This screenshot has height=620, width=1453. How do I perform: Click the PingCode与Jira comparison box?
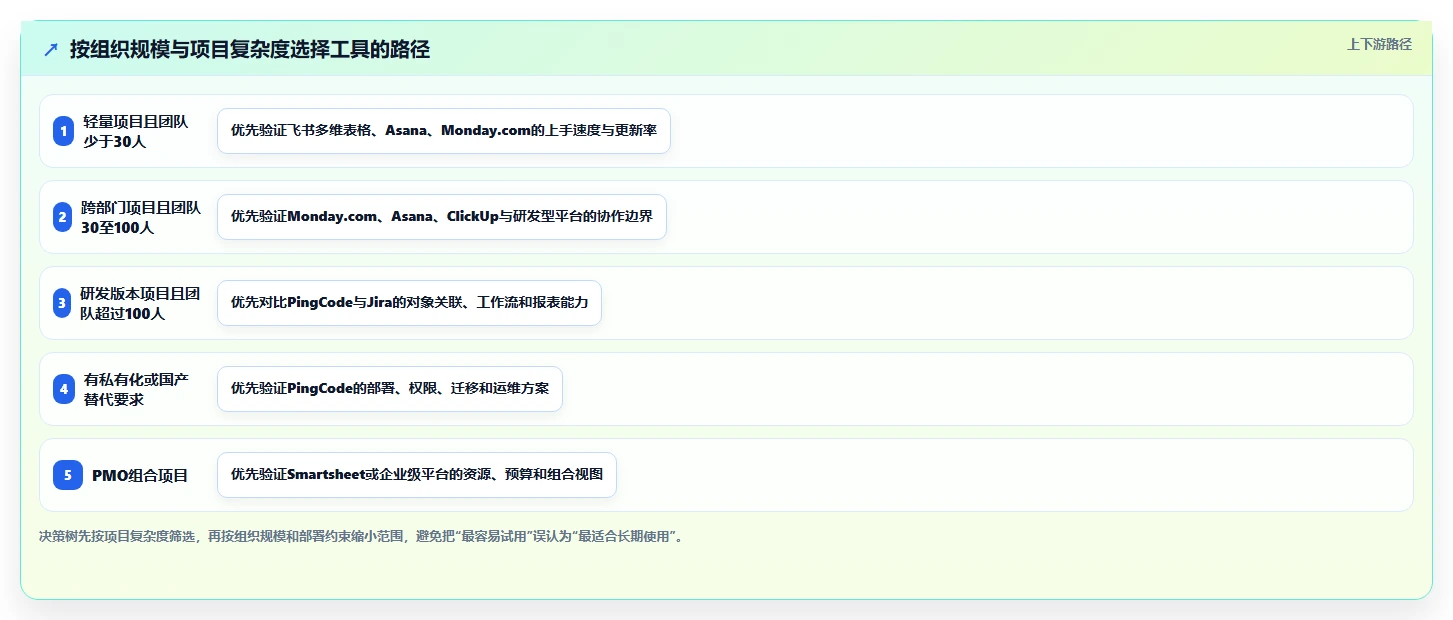[409, 303]
